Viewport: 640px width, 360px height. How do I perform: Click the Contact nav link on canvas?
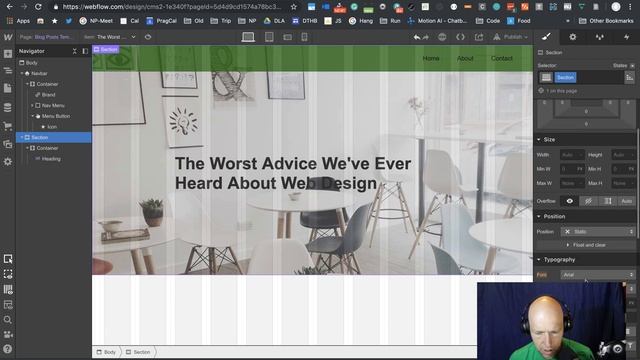point(502,58)
